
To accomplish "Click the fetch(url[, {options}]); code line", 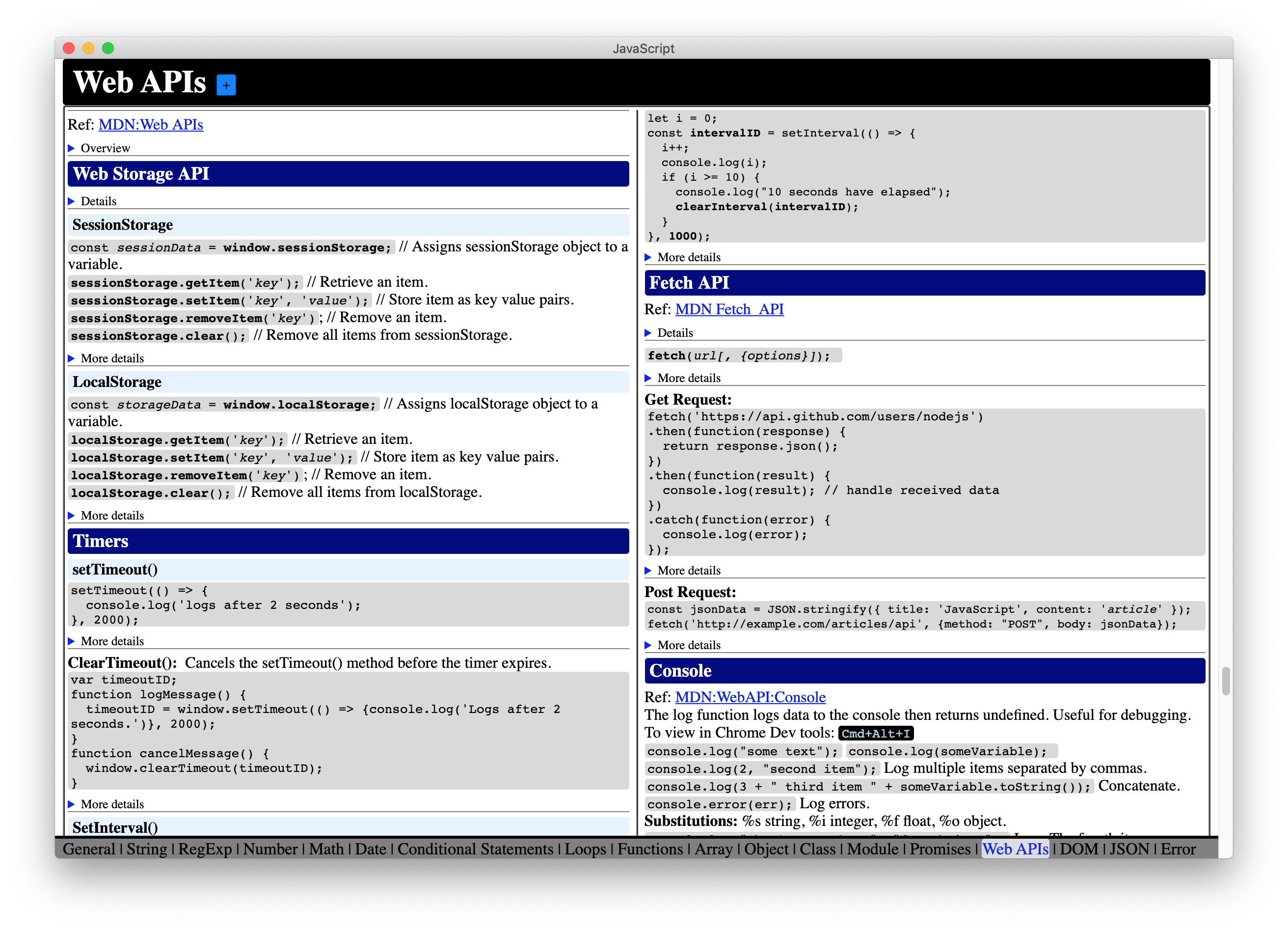I will coord(743,356).
